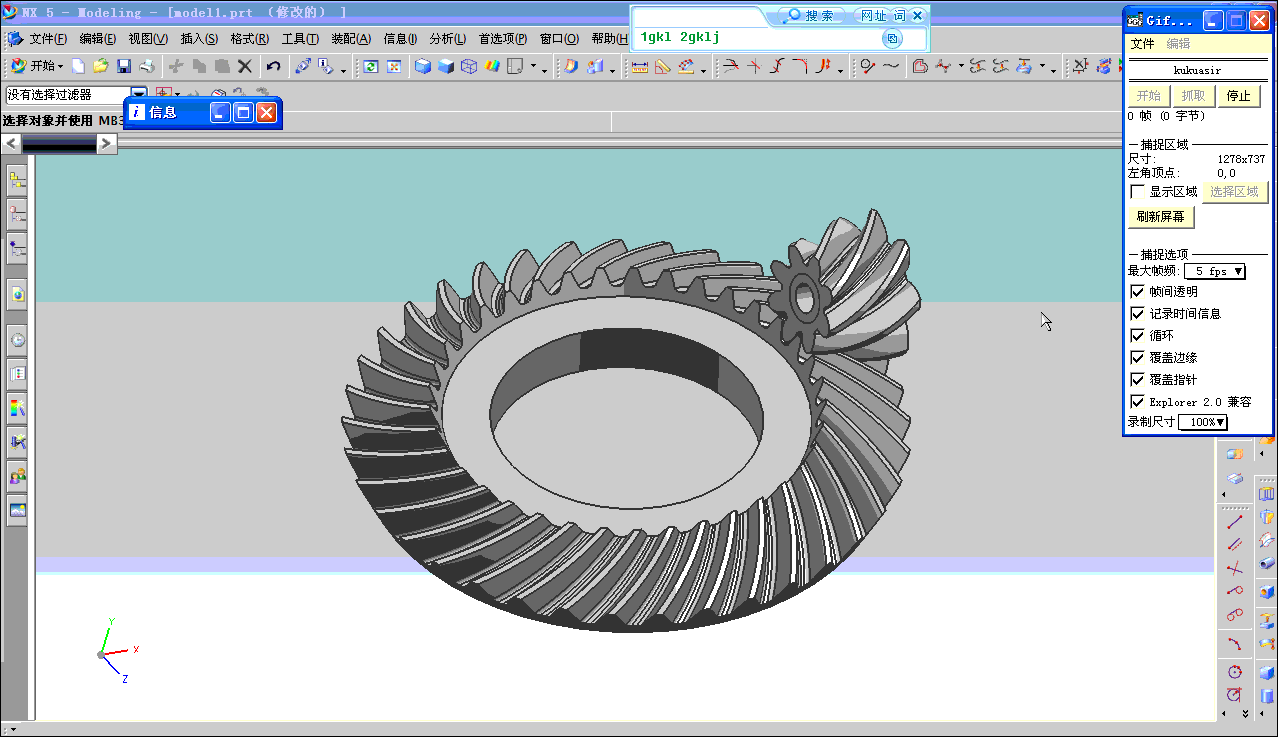Open the History clock sidebar tab
1278x737 pixels.
18,340
